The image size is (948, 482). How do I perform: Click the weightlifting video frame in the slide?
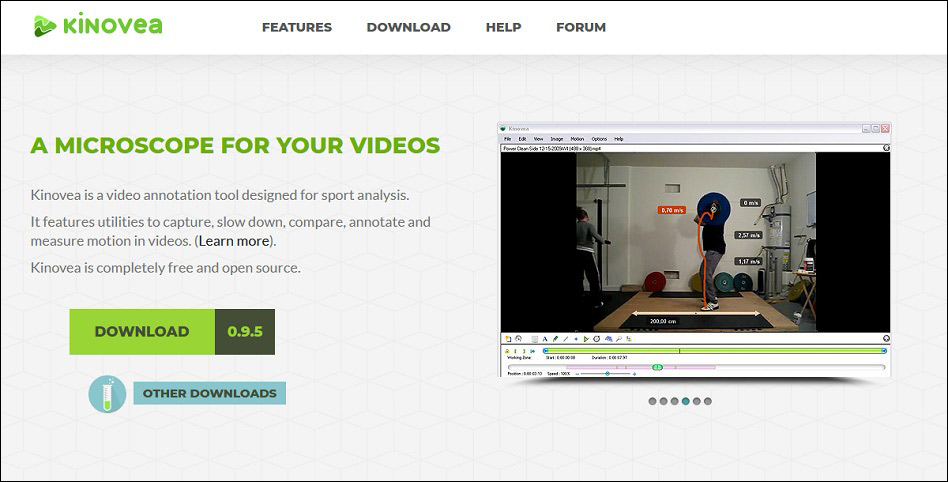coord(695,241)
